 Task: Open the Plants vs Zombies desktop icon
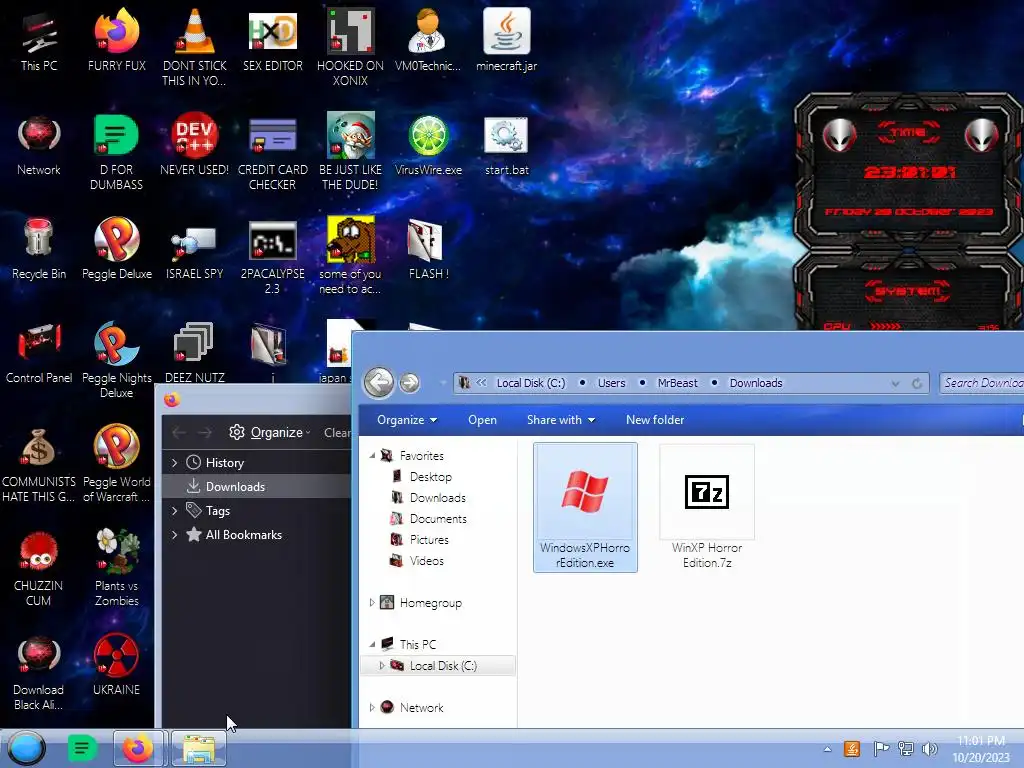pyautogui.click(x=116, y=568)
